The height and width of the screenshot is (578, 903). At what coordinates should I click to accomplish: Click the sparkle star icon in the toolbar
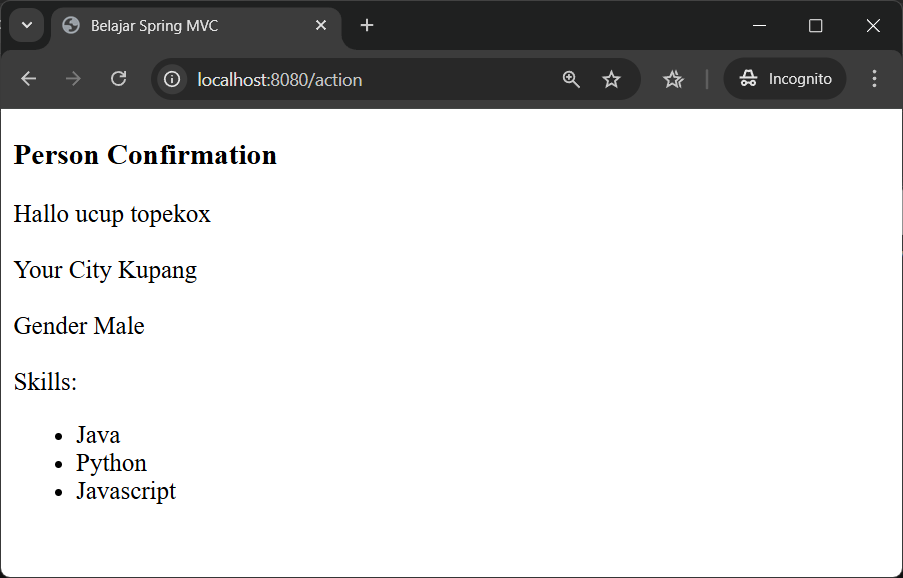coord(673,78)
